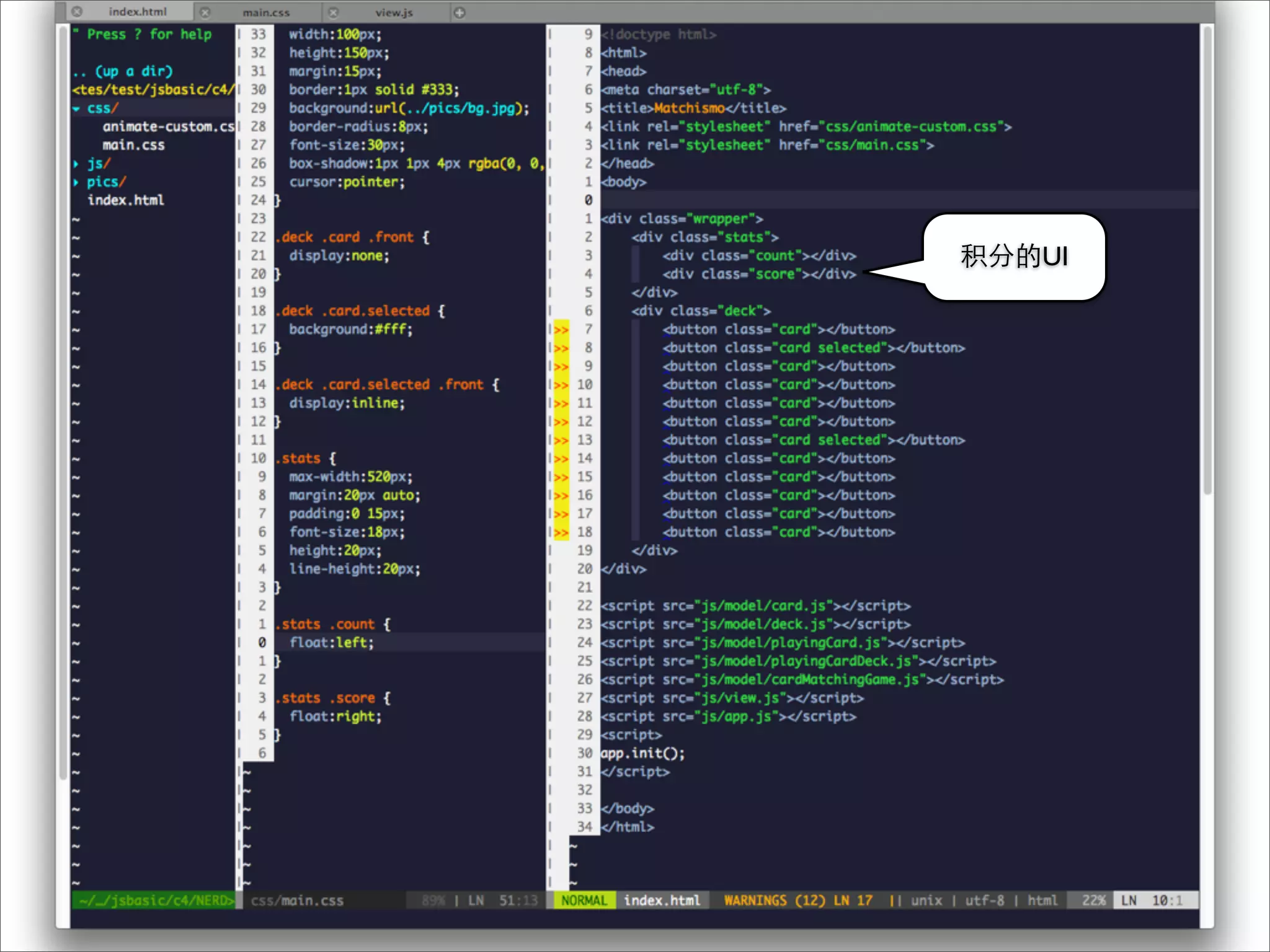This screenshot has width=1270, height=952.
Task: Click the tree root path line 'tes/test/jsbasic/c4/'
Action: pos(153,90)
